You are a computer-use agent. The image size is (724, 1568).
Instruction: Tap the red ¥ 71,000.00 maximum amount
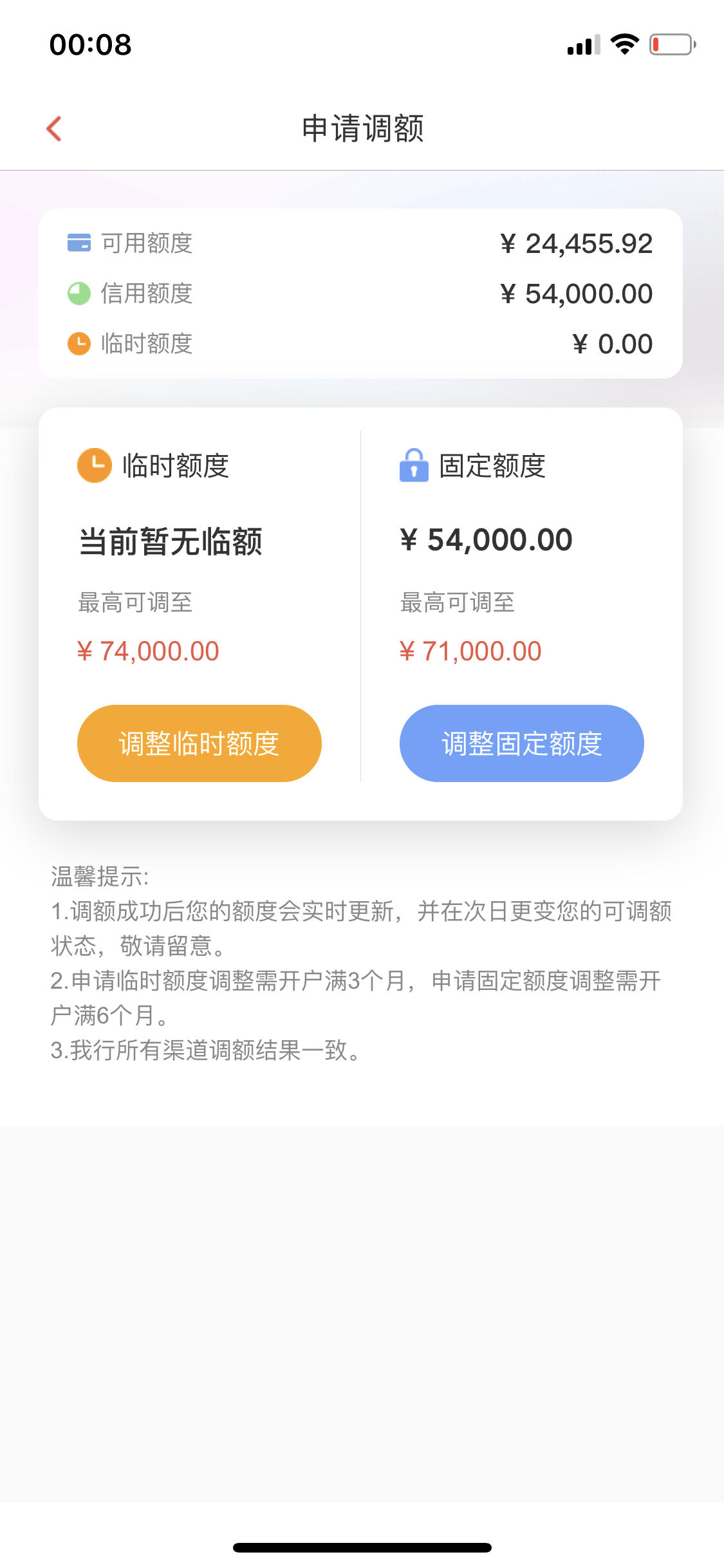(470, 651)
